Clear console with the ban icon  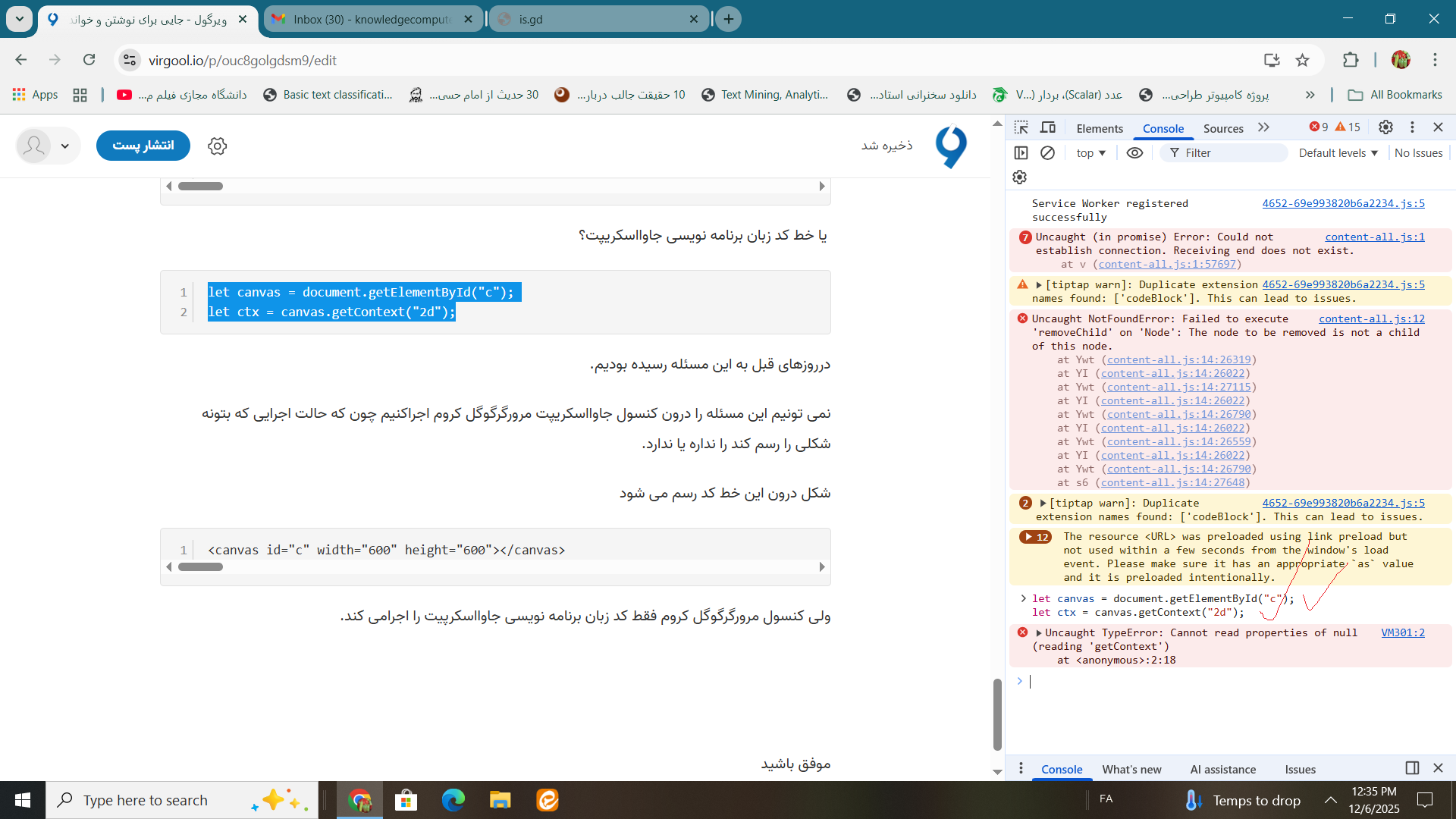point(1047,153)
